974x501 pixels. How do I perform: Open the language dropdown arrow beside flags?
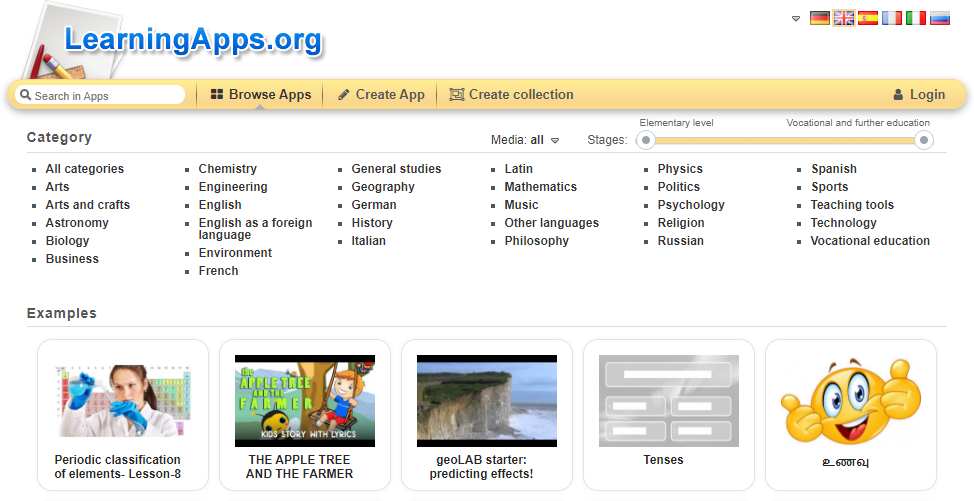pyautogui.click(x=796, y=19)
